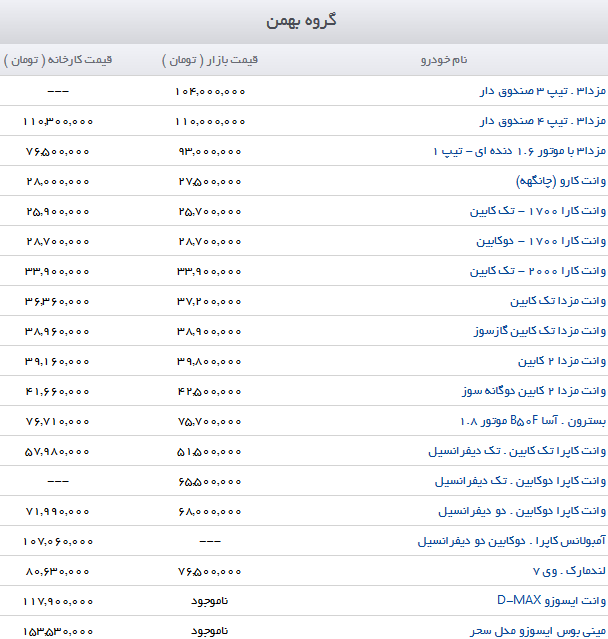
Task: Click the وانت مزدا ۲ کابین دوگانه سوز link
Action: click(534, 391)
